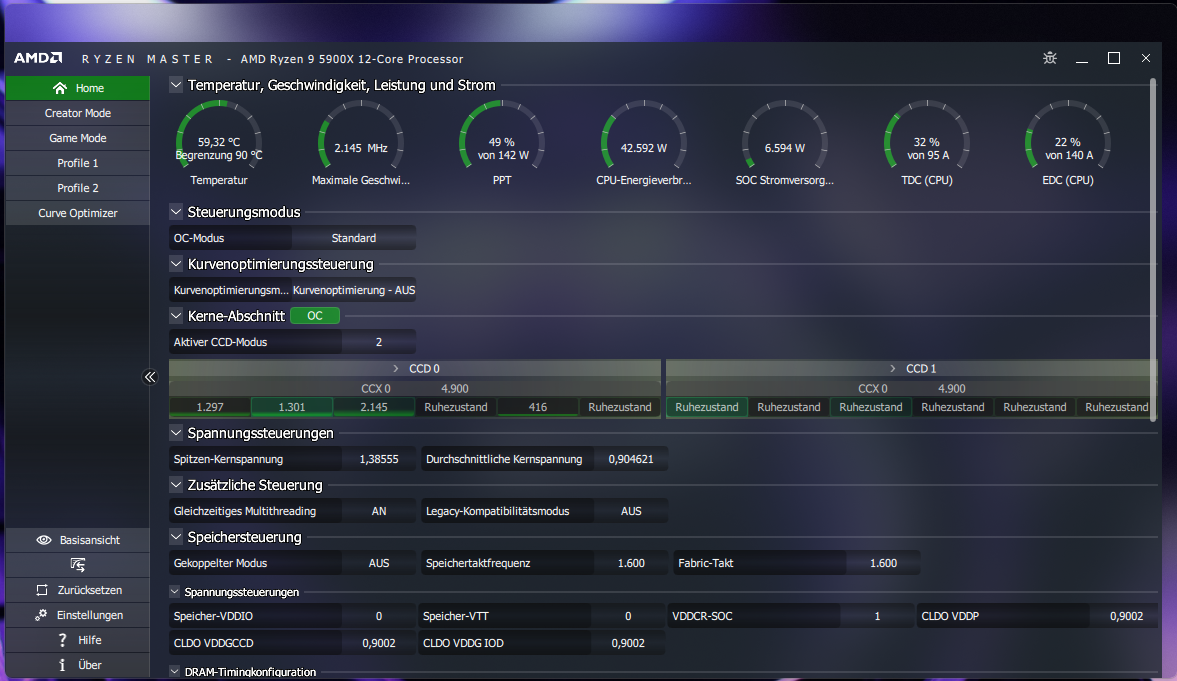
Task: Click the Zurücksetzen reset icon
Action: click(x=42, y=590)
